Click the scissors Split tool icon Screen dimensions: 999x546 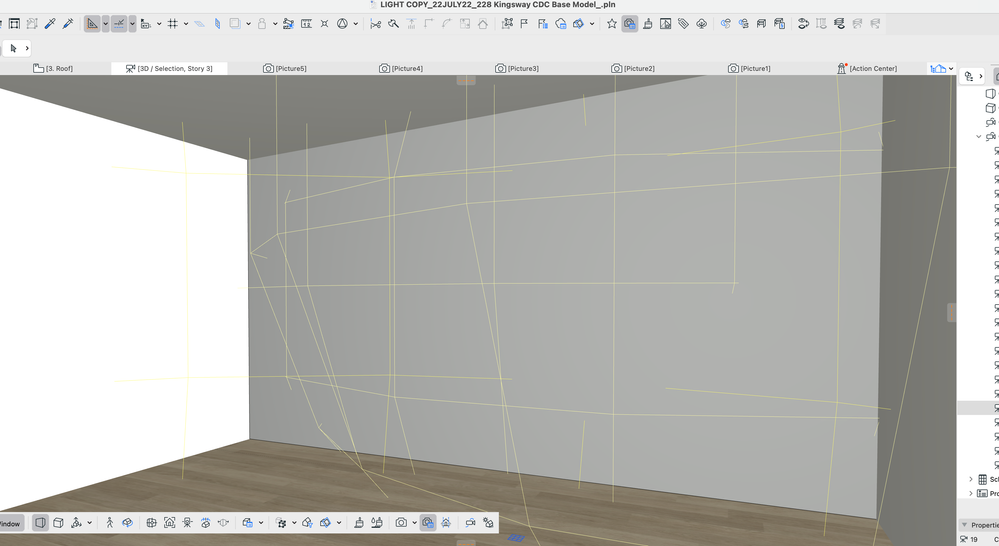click(x=375, y=24)
